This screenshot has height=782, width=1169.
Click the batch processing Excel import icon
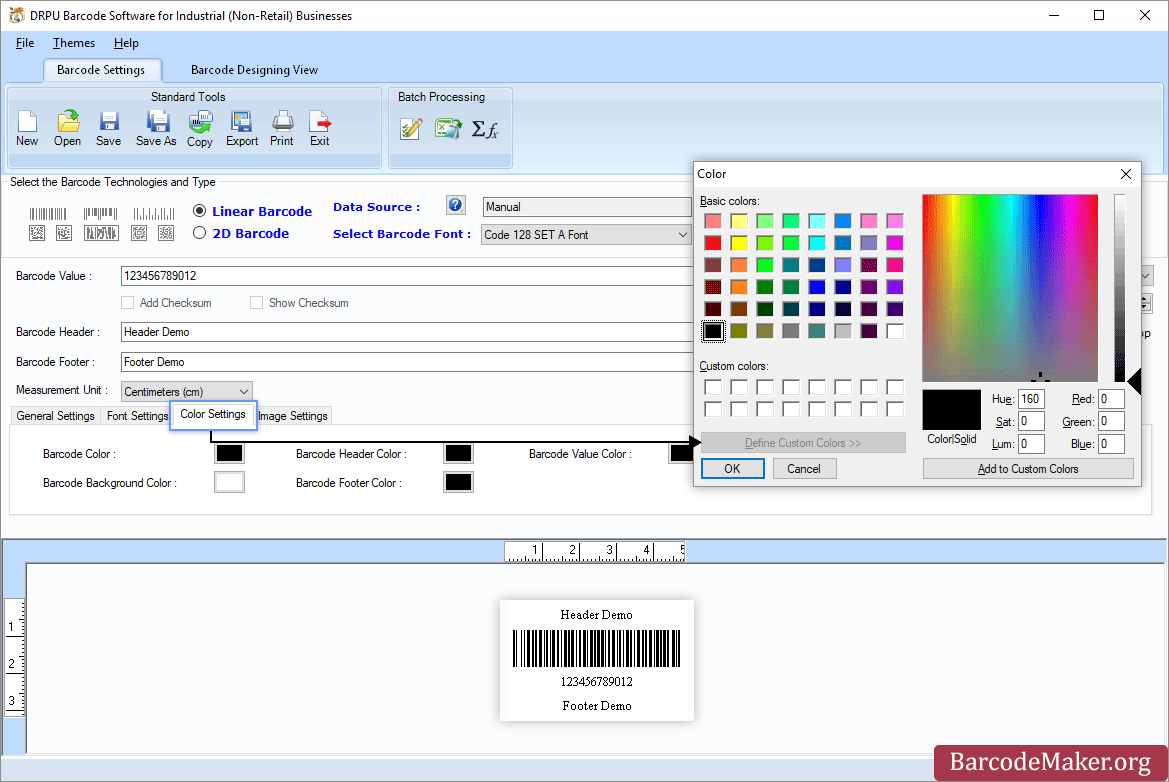tap(448, 129)
